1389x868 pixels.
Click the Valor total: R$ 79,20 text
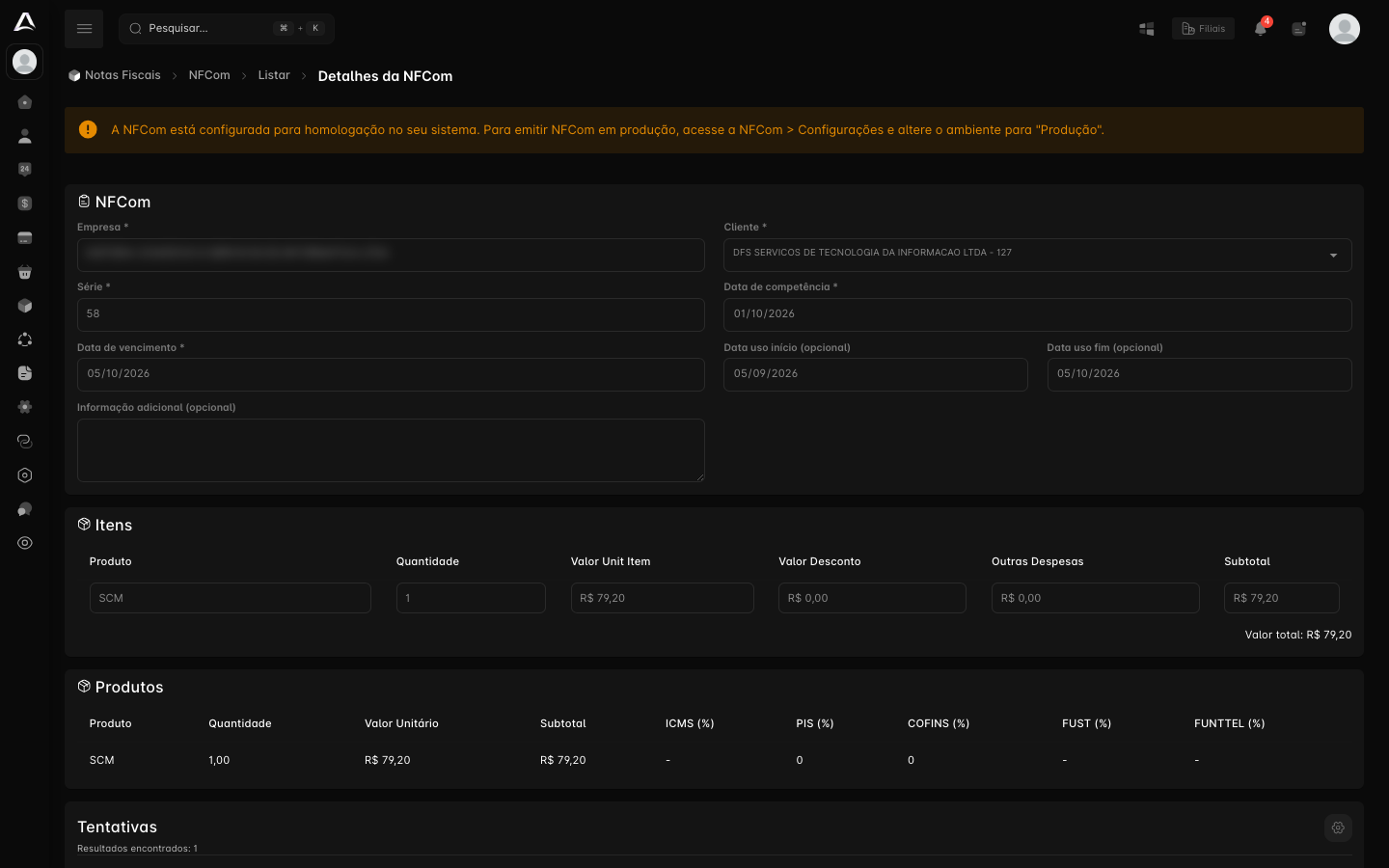(x=1298, y=635)
